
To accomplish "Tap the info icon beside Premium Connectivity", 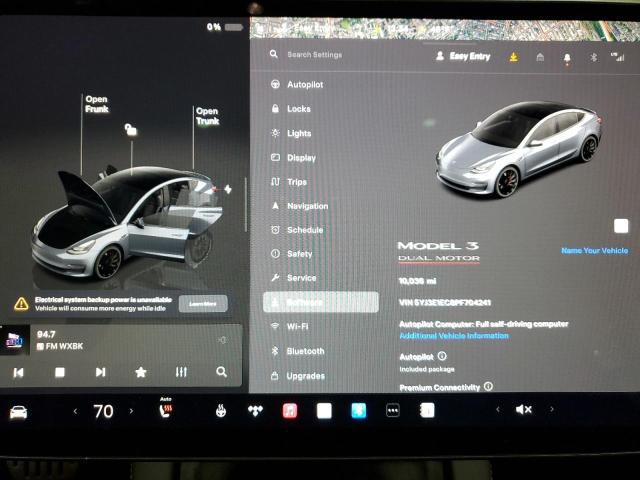I will [488, 386].
